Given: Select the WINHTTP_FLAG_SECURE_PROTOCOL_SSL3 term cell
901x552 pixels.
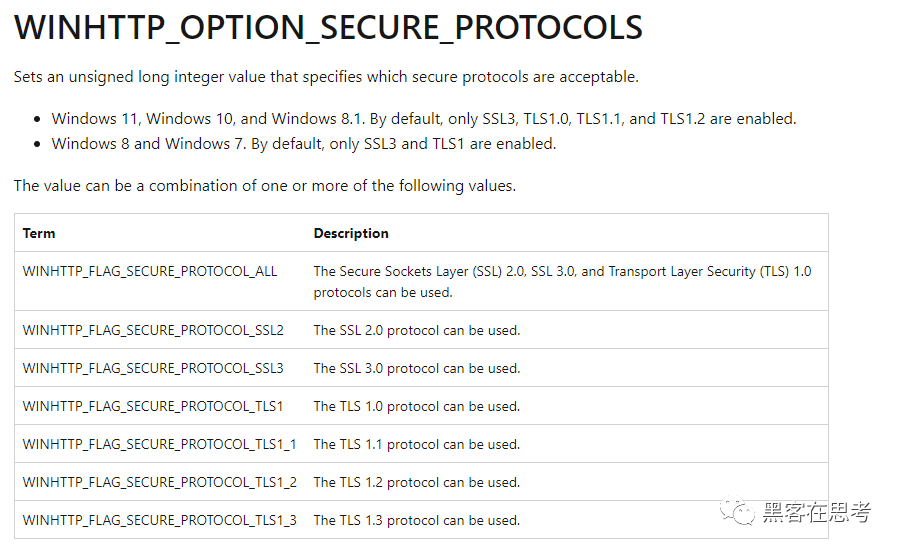Looking at the screenshot, I should [x=153, y=368].
